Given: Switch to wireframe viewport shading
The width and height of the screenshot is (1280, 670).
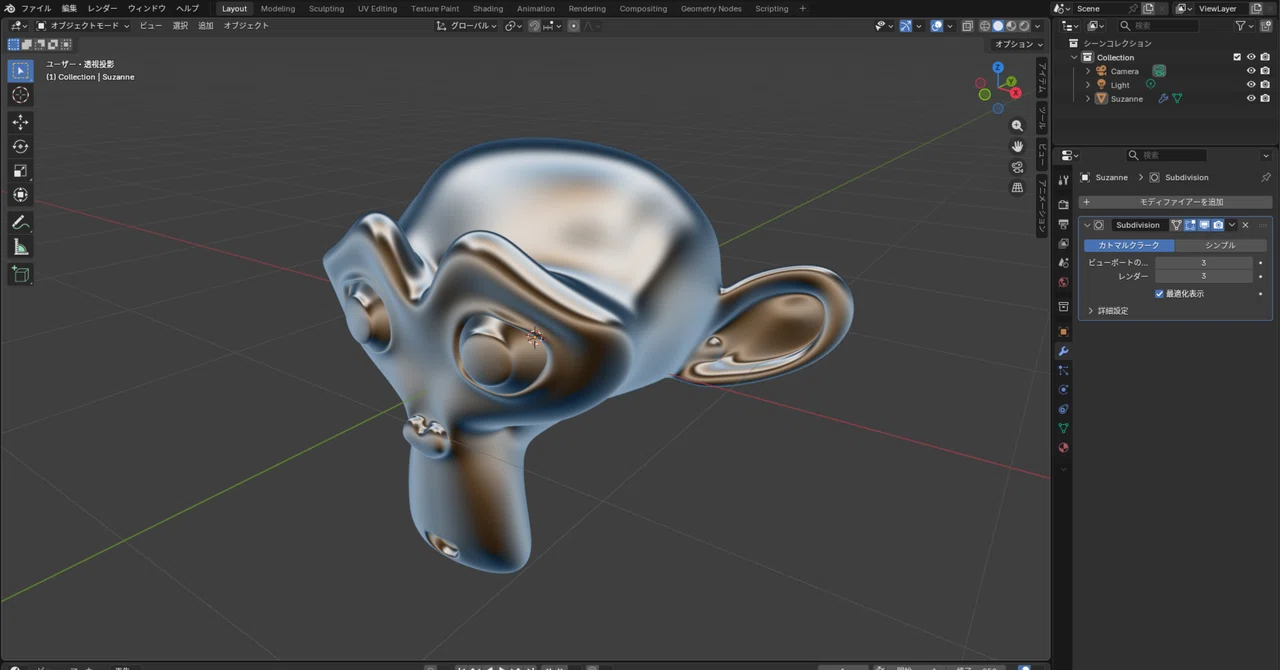Looking at the screenshot, I should pyautogui.click(x=985, y=25).
